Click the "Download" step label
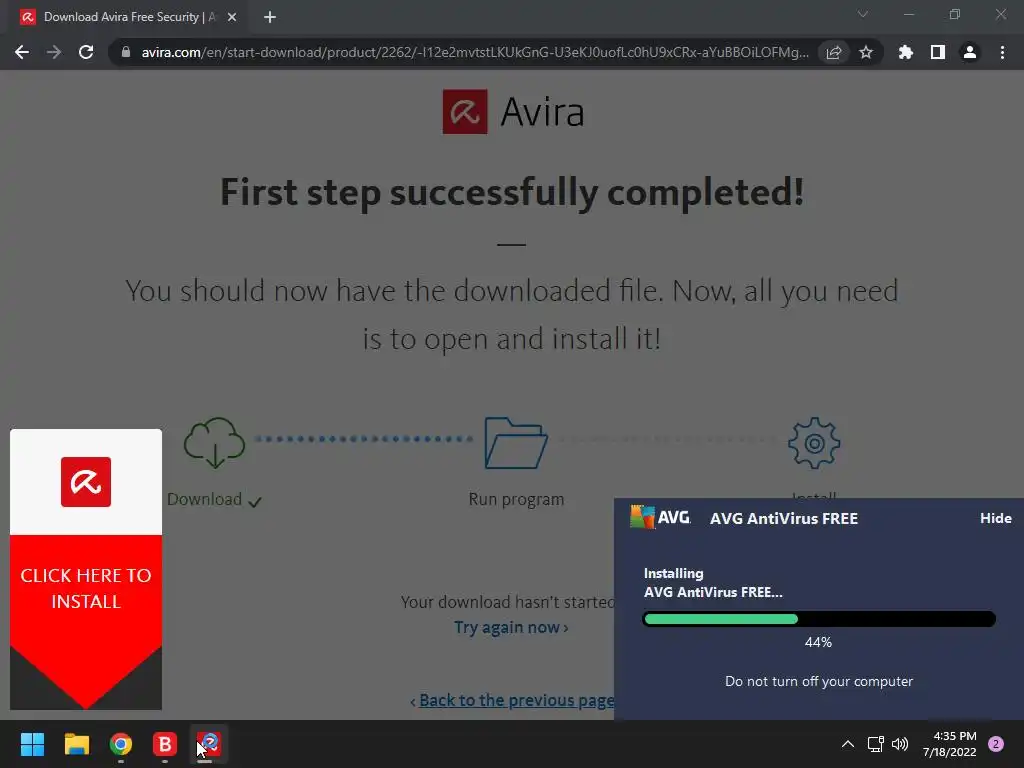The height and width of the screenshot is (768, 1024). [x=204, y=500]
